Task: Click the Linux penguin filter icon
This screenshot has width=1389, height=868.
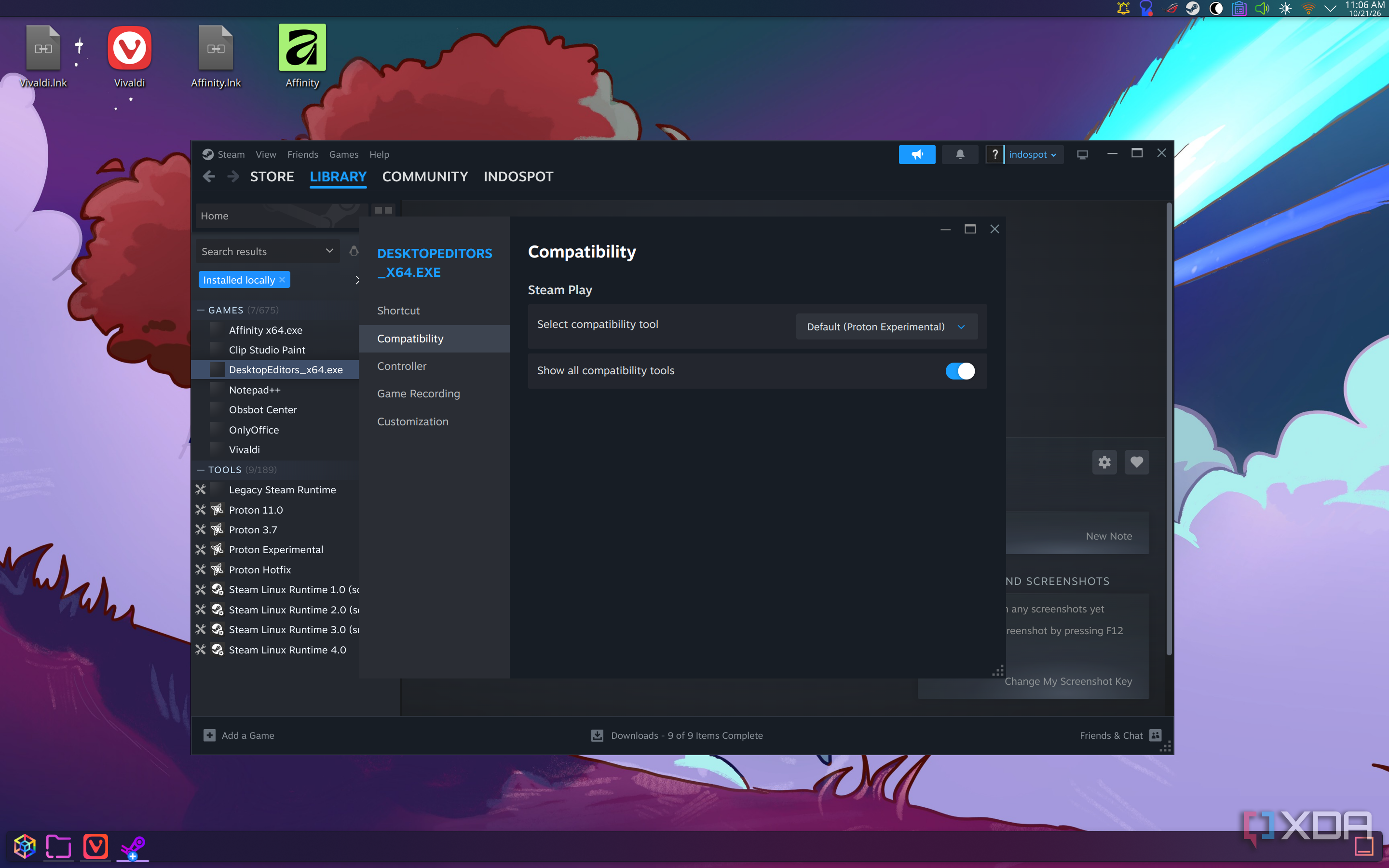Action: point(354,251)
